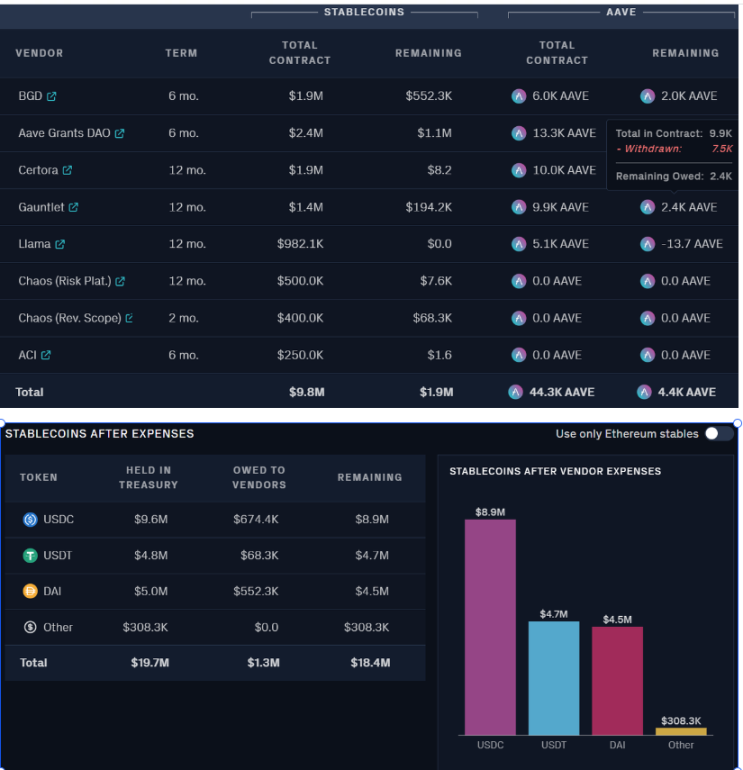Open the external link icon next to BGD
The height and width of the screenshot is (770, 743).
click(52, 97)
